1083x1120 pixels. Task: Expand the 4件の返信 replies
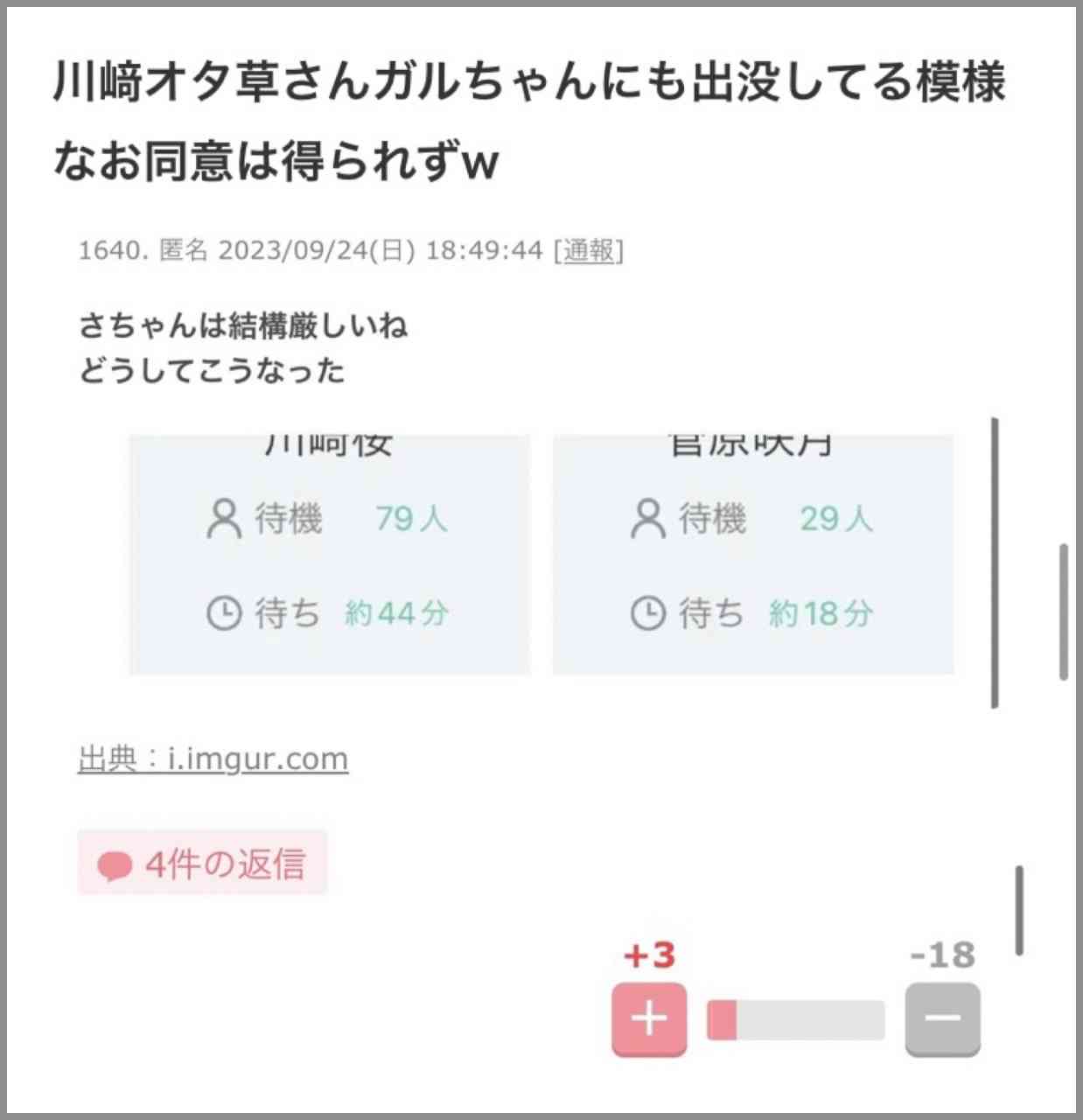[202, 864]
